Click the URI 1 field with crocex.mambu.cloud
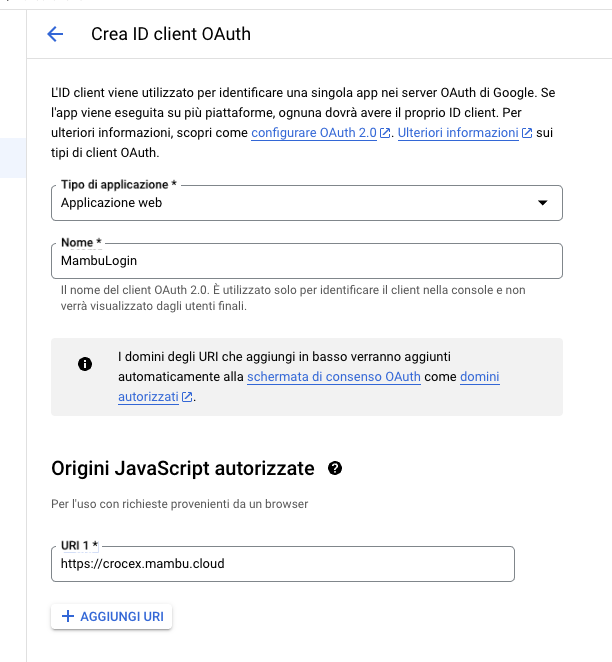Screen dimensions: 612x662 tap(283, 564)
